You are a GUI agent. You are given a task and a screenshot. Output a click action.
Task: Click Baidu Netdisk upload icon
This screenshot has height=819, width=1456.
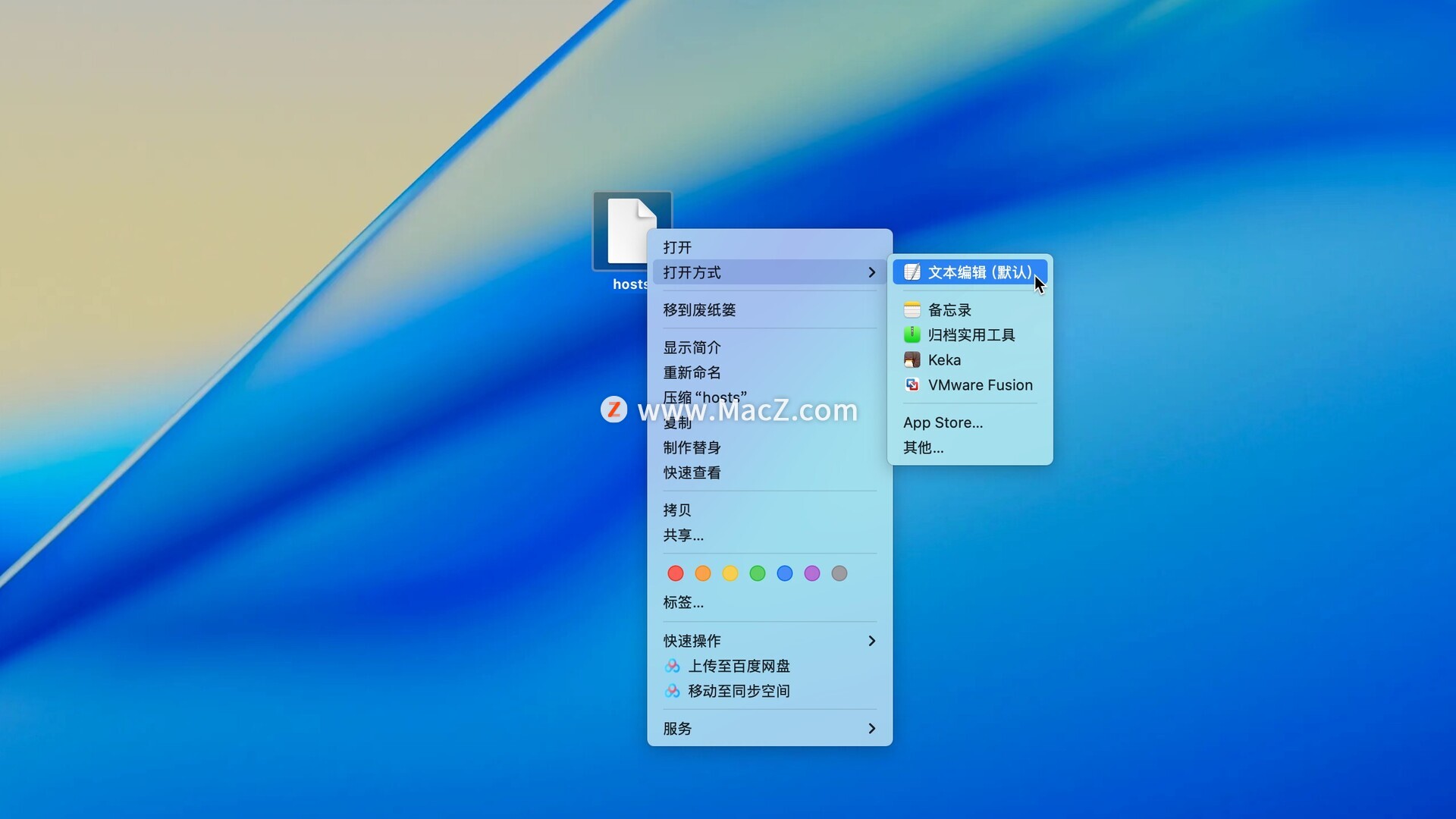672,666
